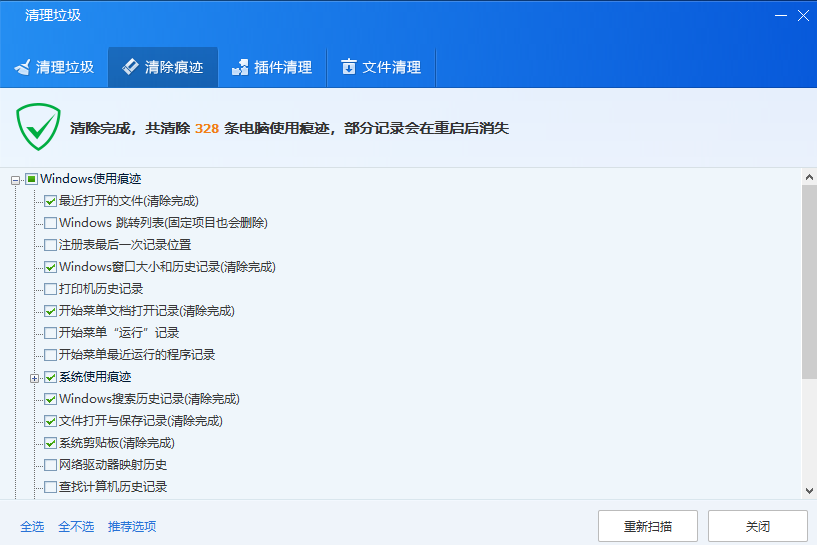Click the 全不选 link
817x545 pixels.
click(76, 526)
